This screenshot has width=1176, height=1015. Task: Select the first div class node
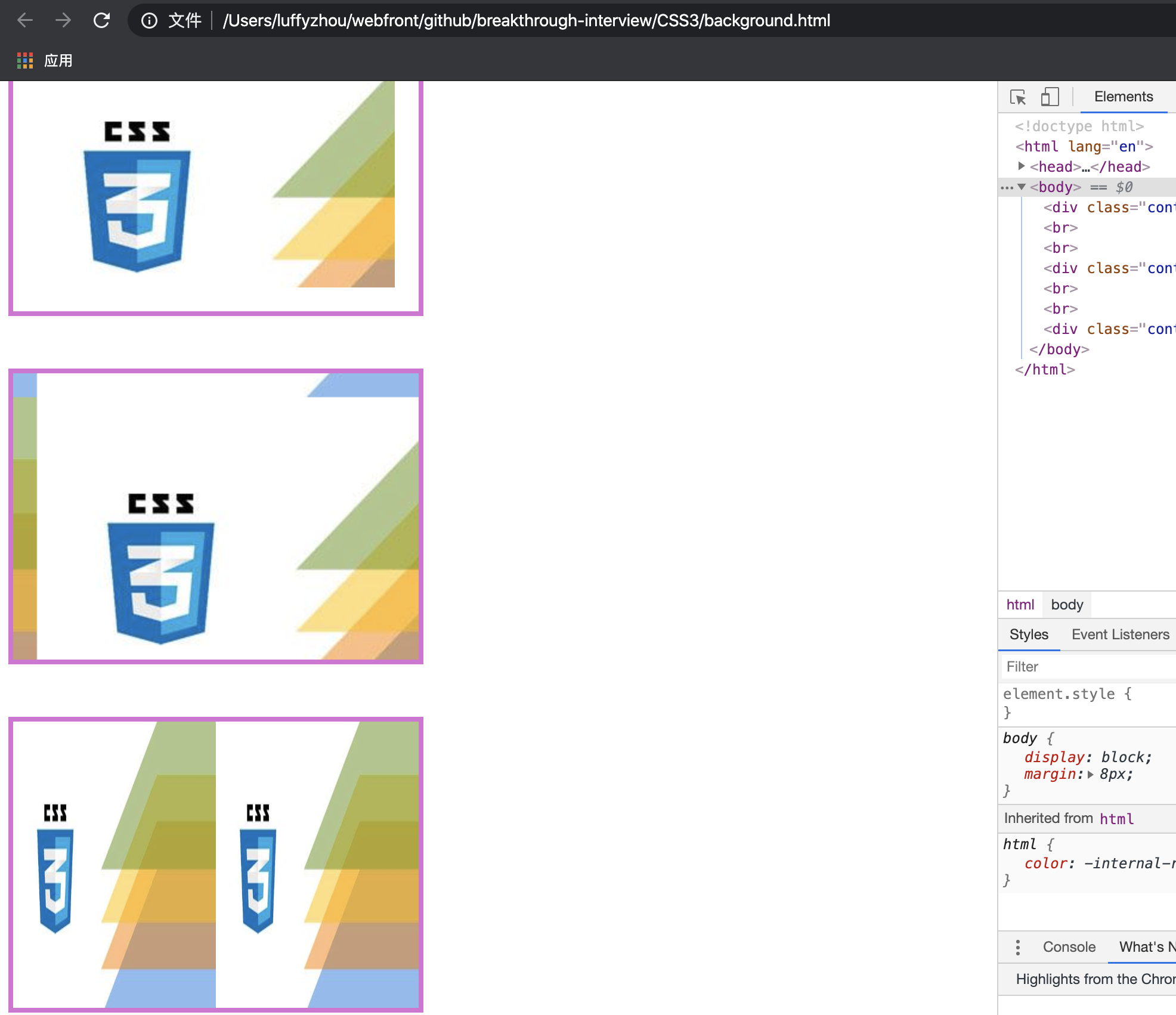(1109, 208)
